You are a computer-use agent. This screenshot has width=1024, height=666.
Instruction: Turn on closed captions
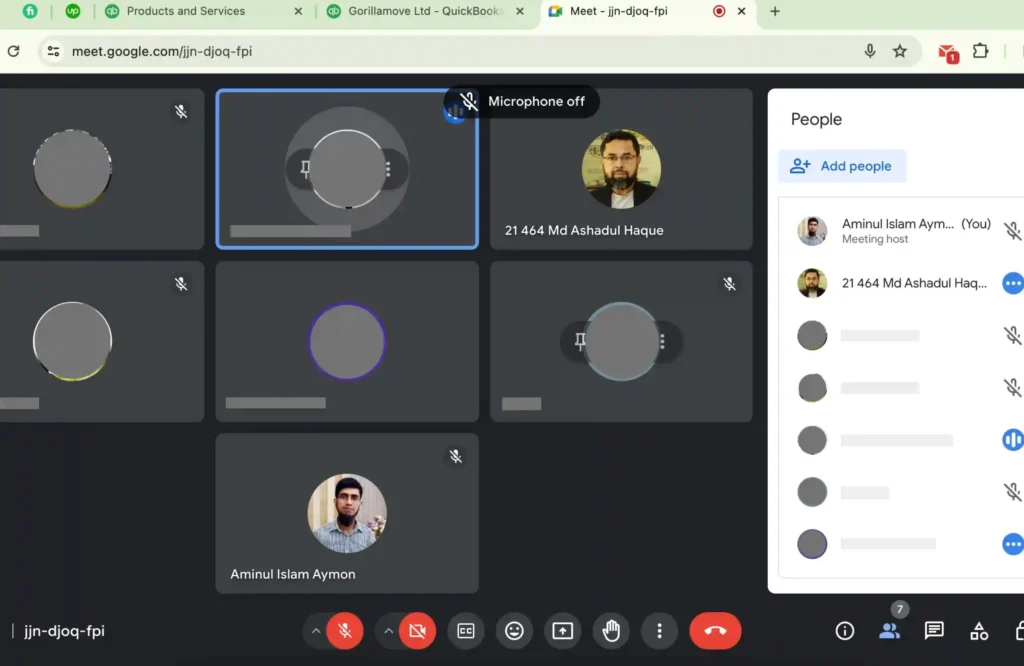click(466, 631)
